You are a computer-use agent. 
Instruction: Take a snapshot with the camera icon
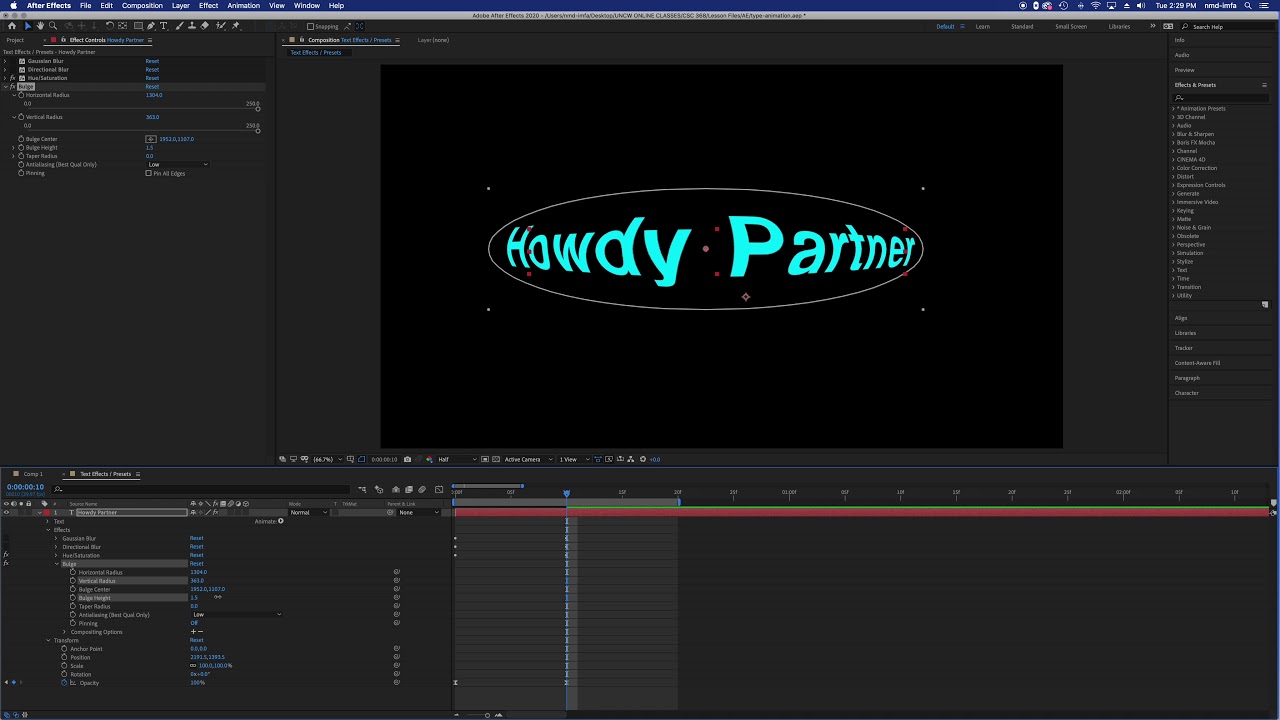407,459
